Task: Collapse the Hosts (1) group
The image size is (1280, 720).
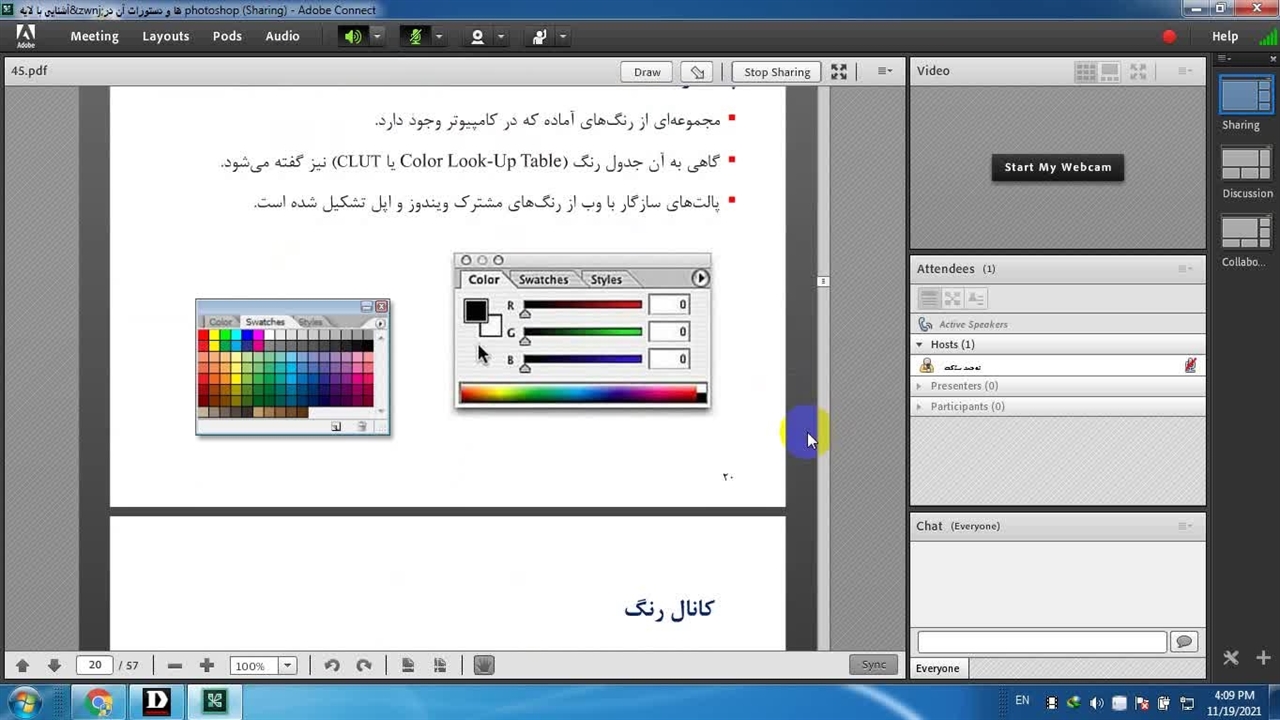Action: 920,344
